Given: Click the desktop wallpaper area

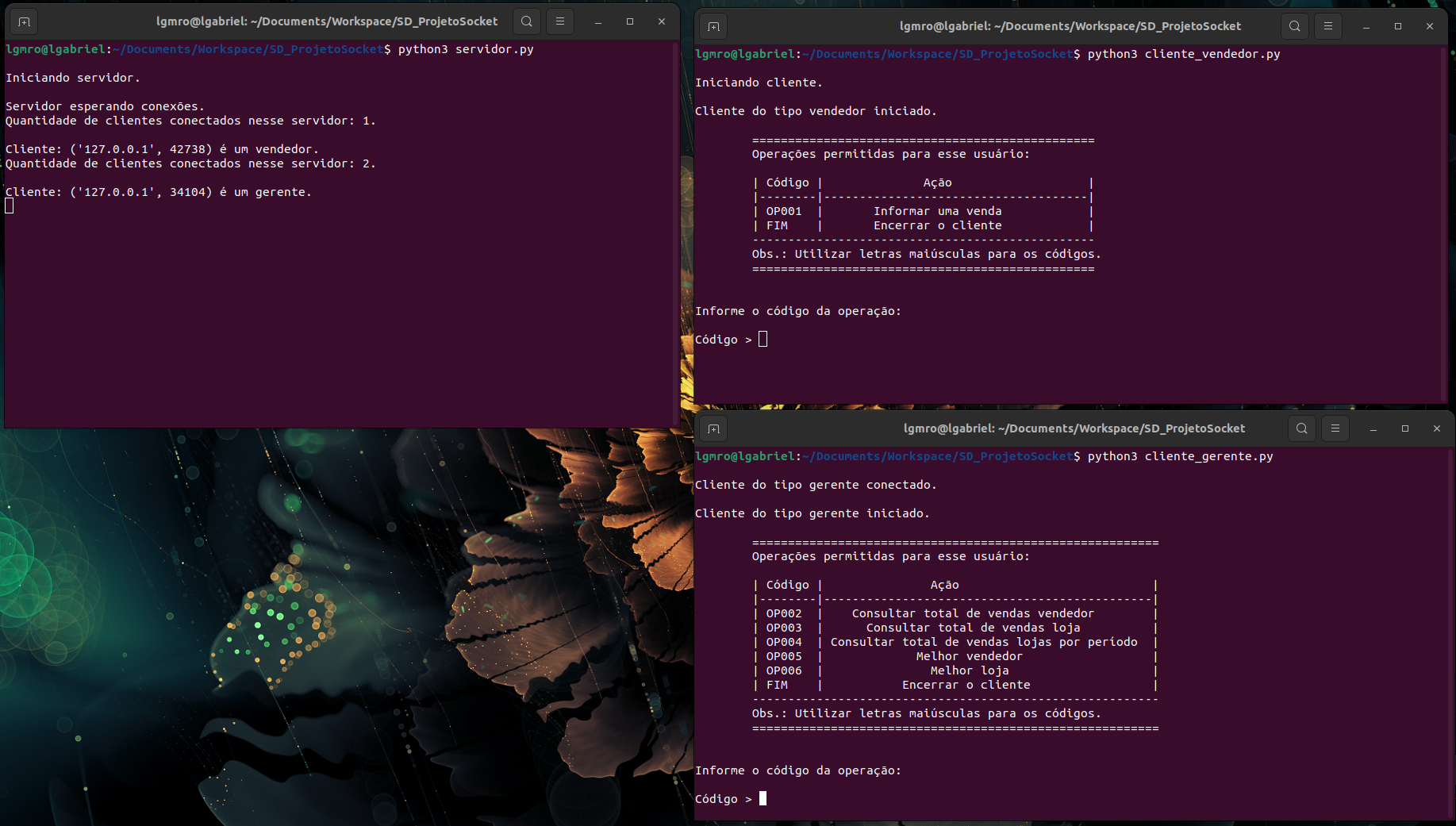Looking at the screenshot, I should [317, 635].
